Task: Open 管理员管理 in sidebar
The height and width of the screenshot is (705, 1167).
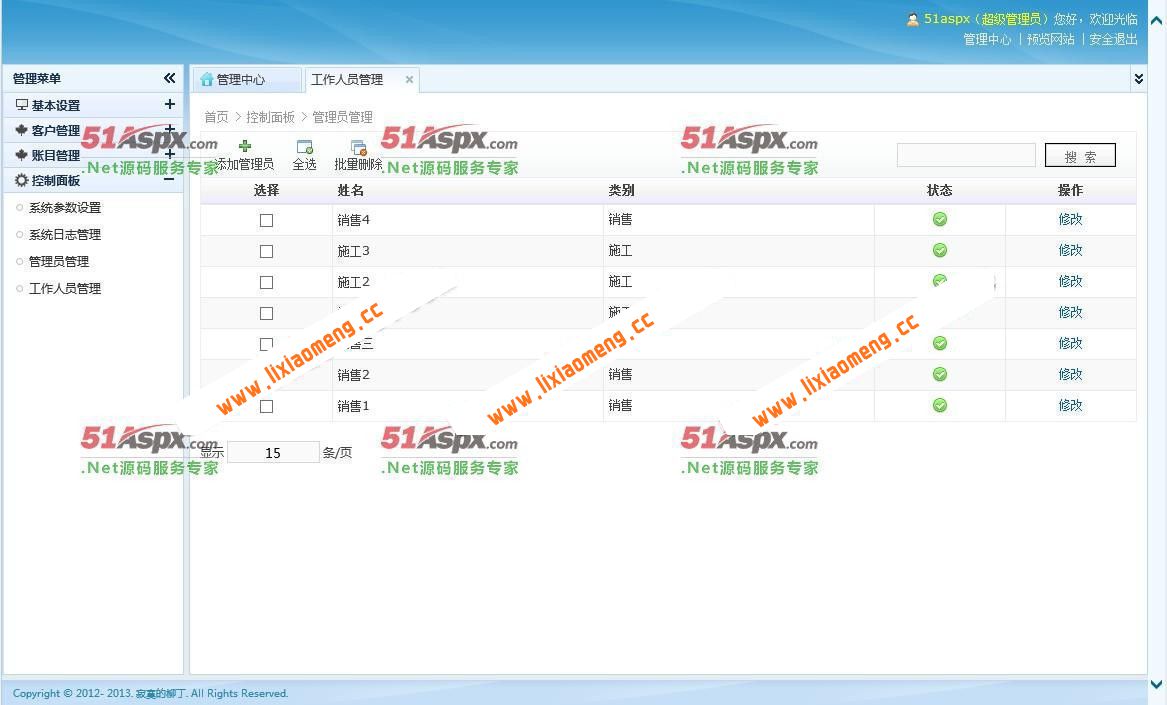Action: pos(59,261)
